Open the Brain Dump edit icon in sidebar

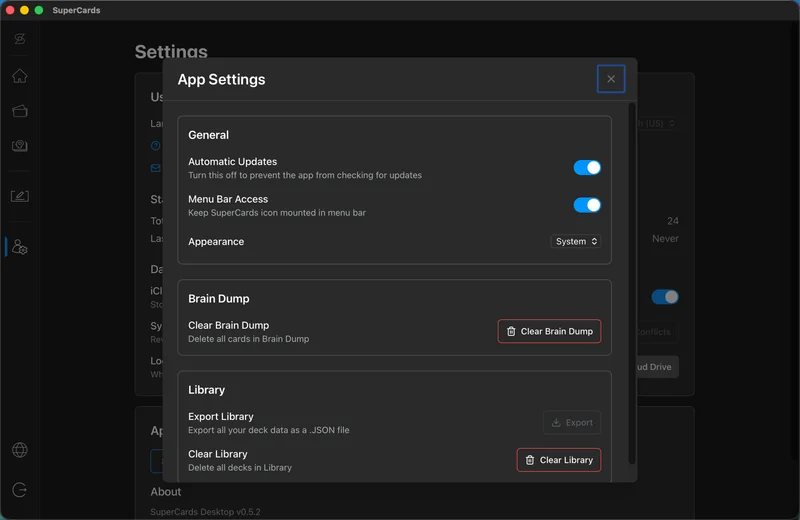[x=20, y=196]
